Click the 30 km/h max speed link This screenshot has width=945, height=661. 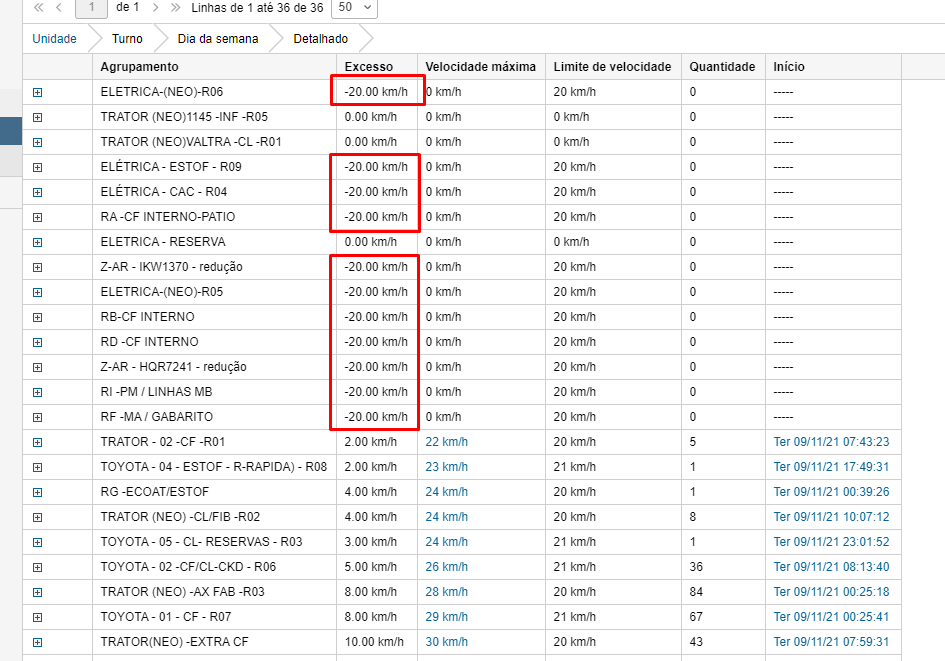[x=446, y=642]
